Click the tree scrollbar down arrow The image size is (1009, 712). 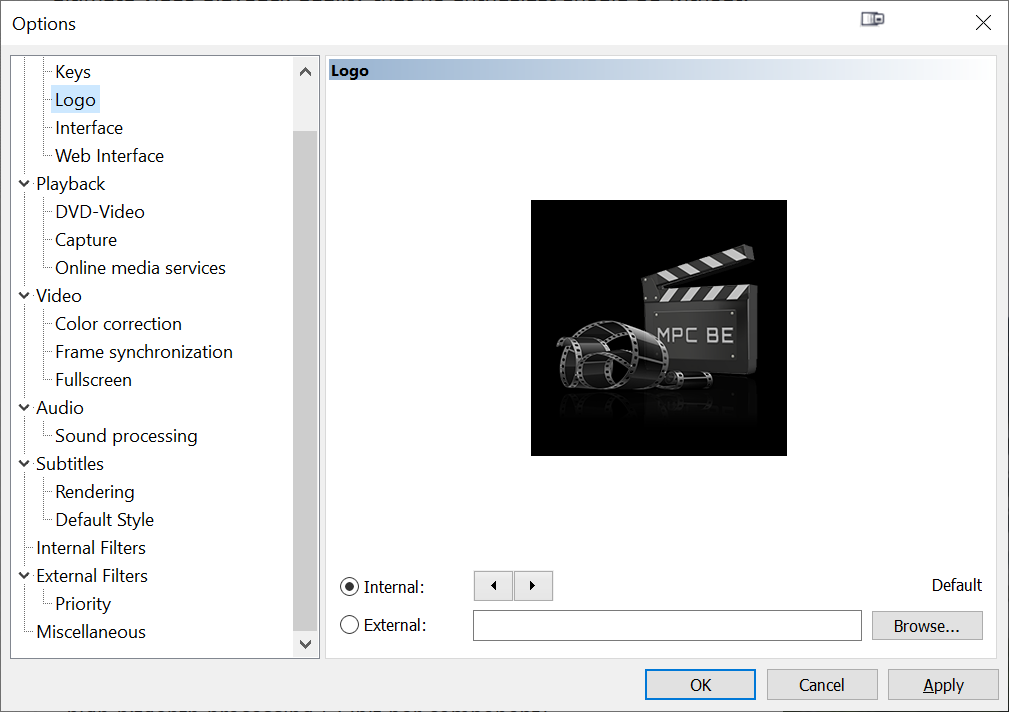(x=306, y=644)
